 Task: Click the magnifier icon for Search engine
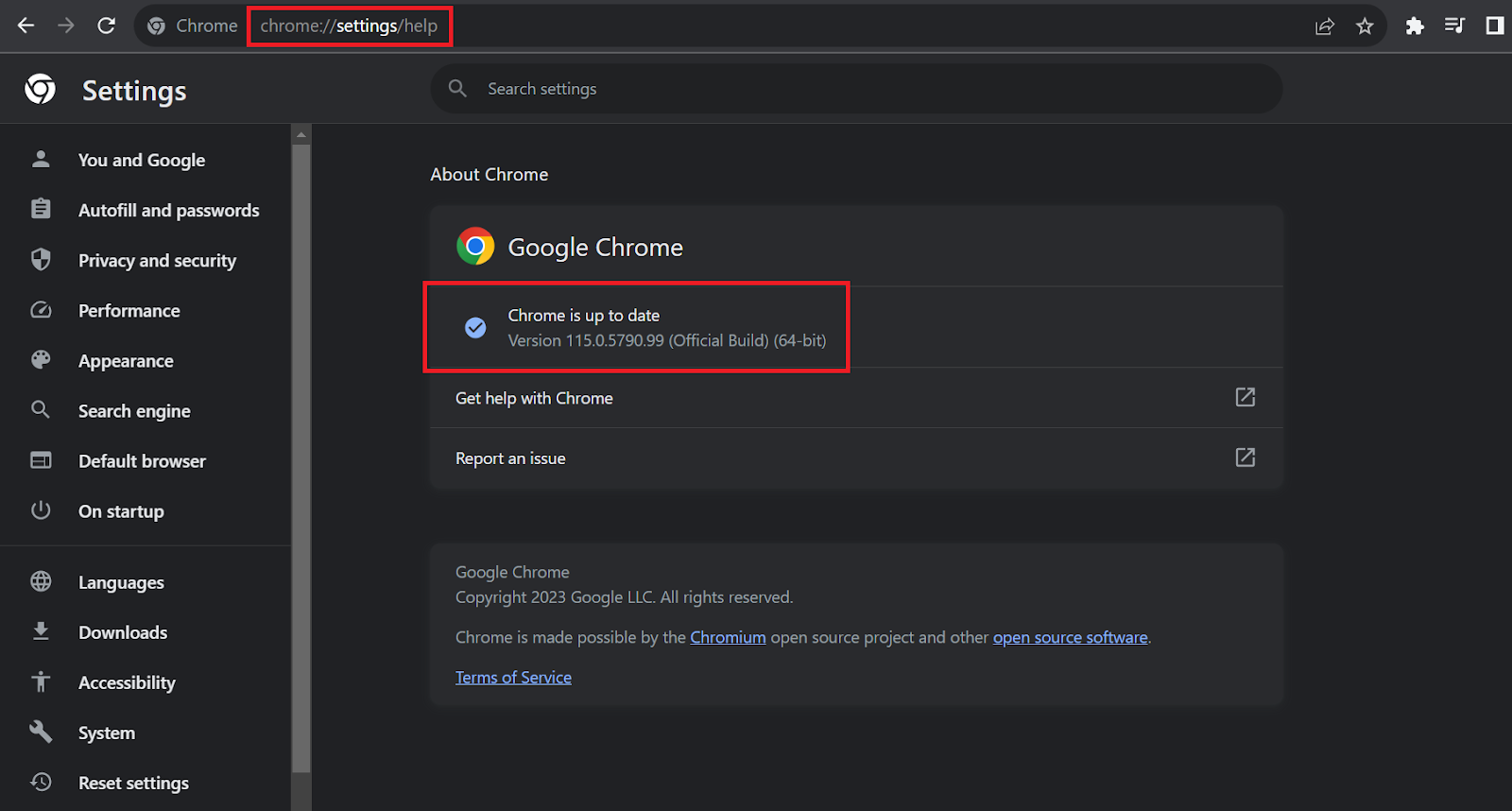(41, 409)
